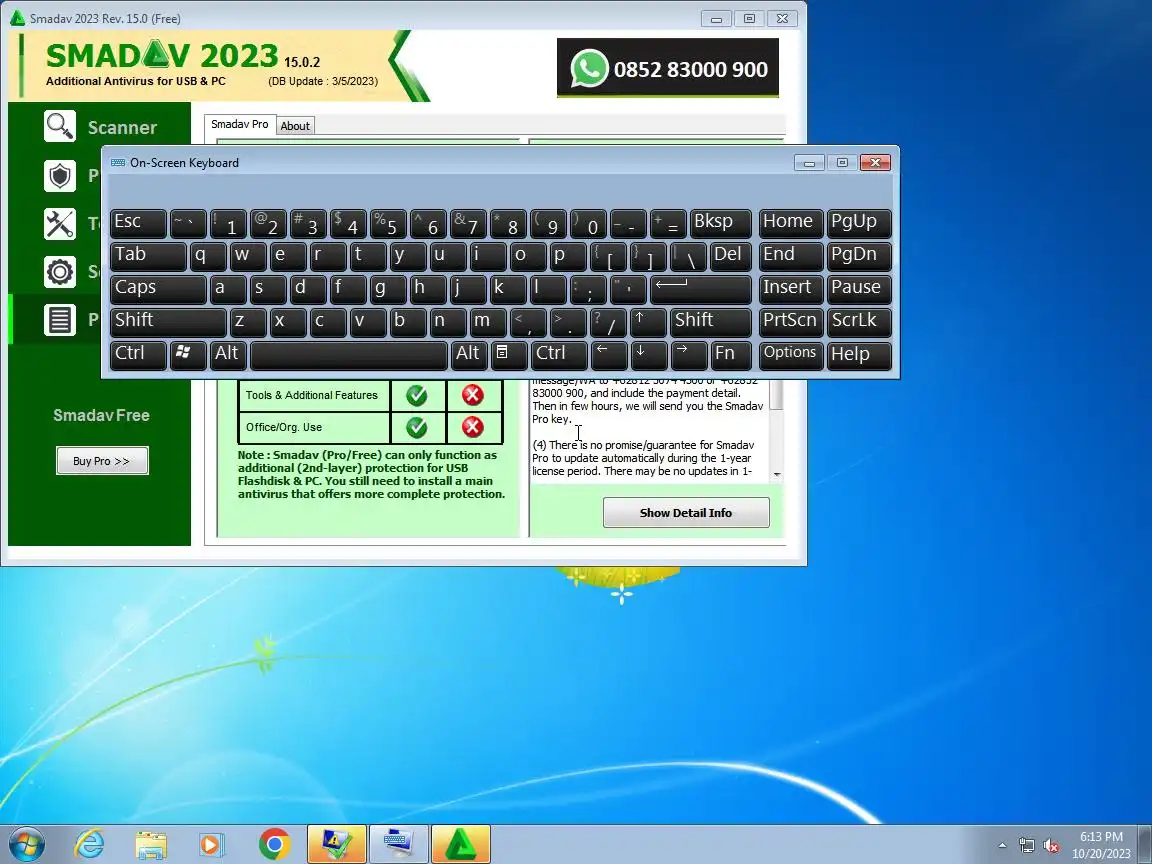
Task: Toggle right Alt key on On-Screen Keyboard
Action: tap(469, 354)
